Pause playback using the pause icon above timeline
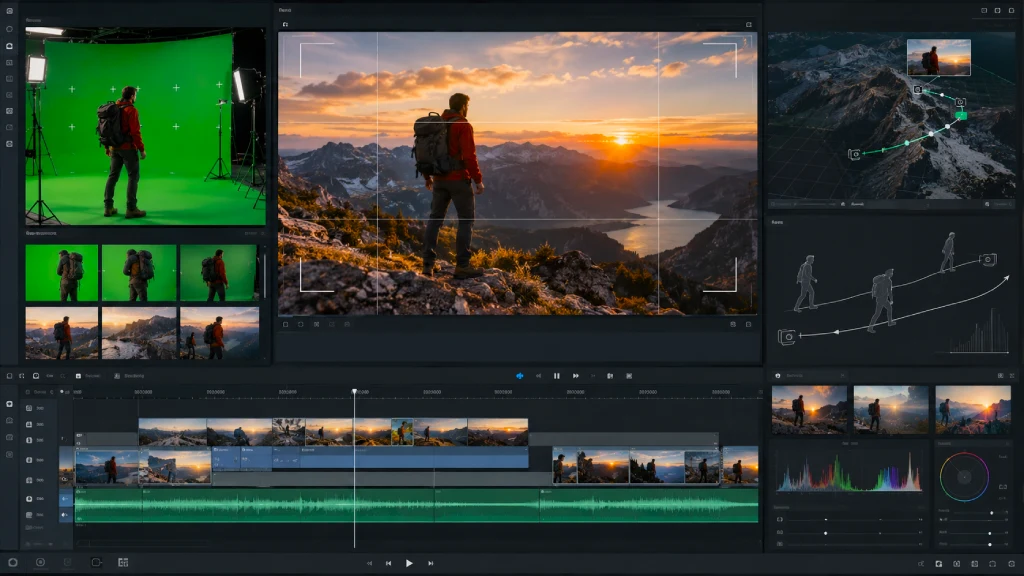The width and height of the screenshot is (1024, 576). [556, 376]
